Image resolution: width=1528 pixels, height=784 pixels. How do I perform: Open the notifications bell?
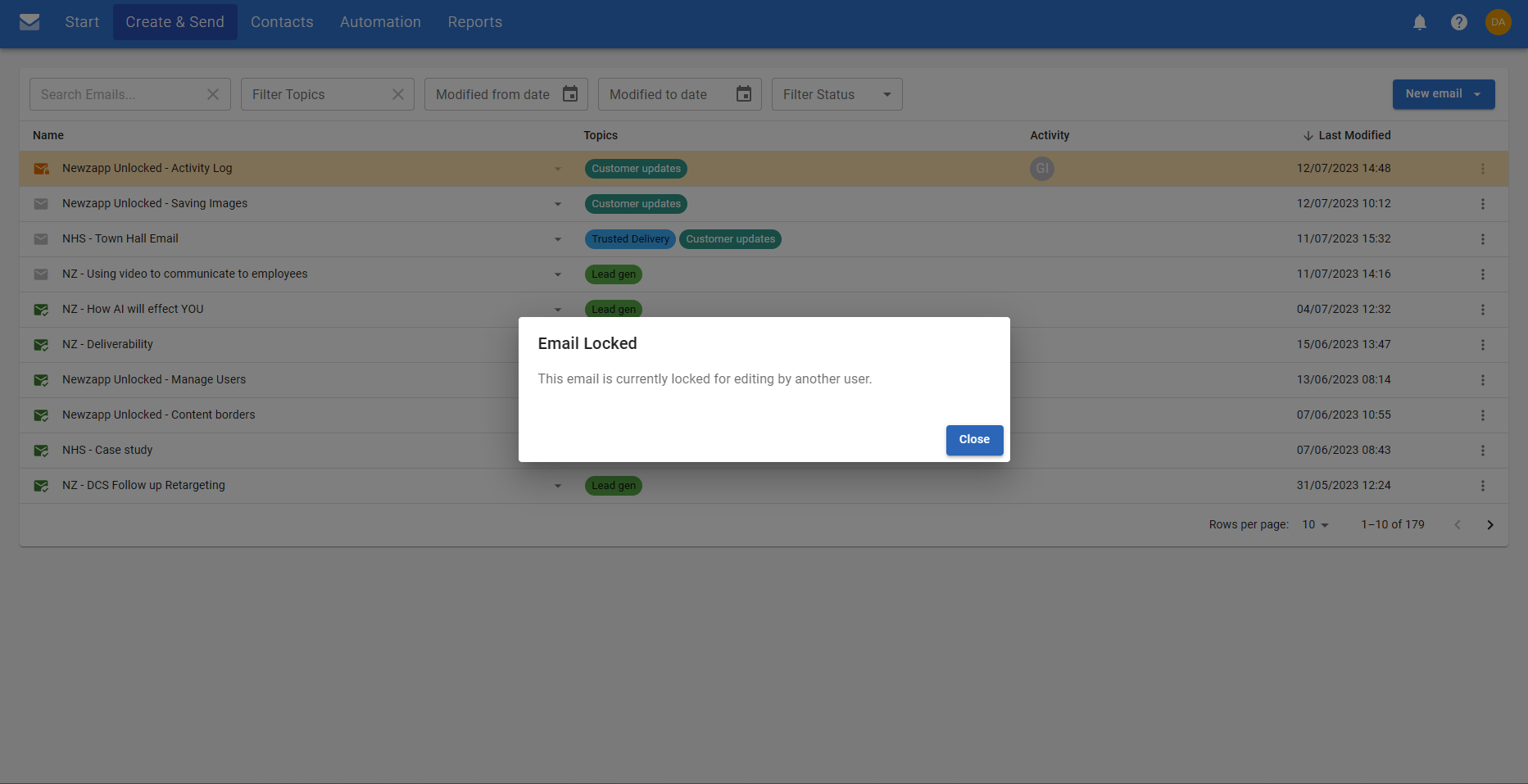(x=1420, y=23)
